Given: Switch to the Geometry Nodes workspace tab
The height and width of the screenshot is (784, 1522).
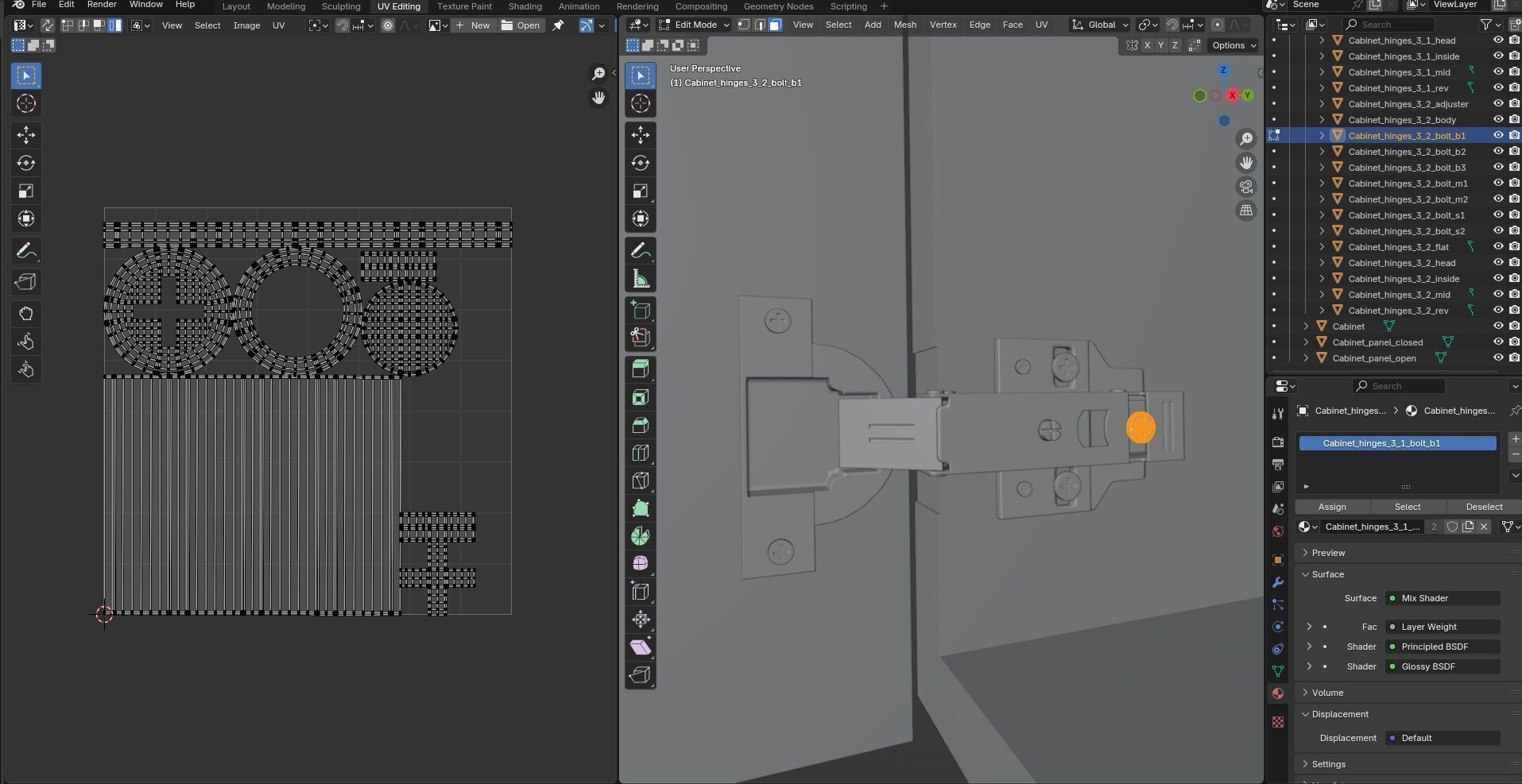Looking at the screenshot, I should (x=778, y=6).
